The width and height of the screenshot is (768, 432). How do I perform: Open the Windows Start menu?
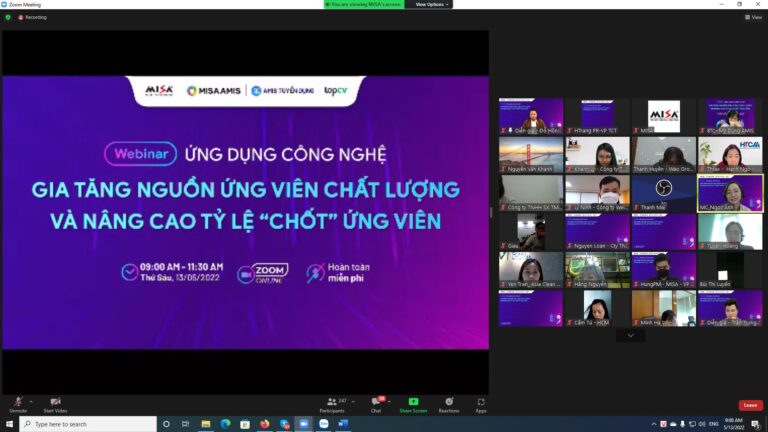9,424
